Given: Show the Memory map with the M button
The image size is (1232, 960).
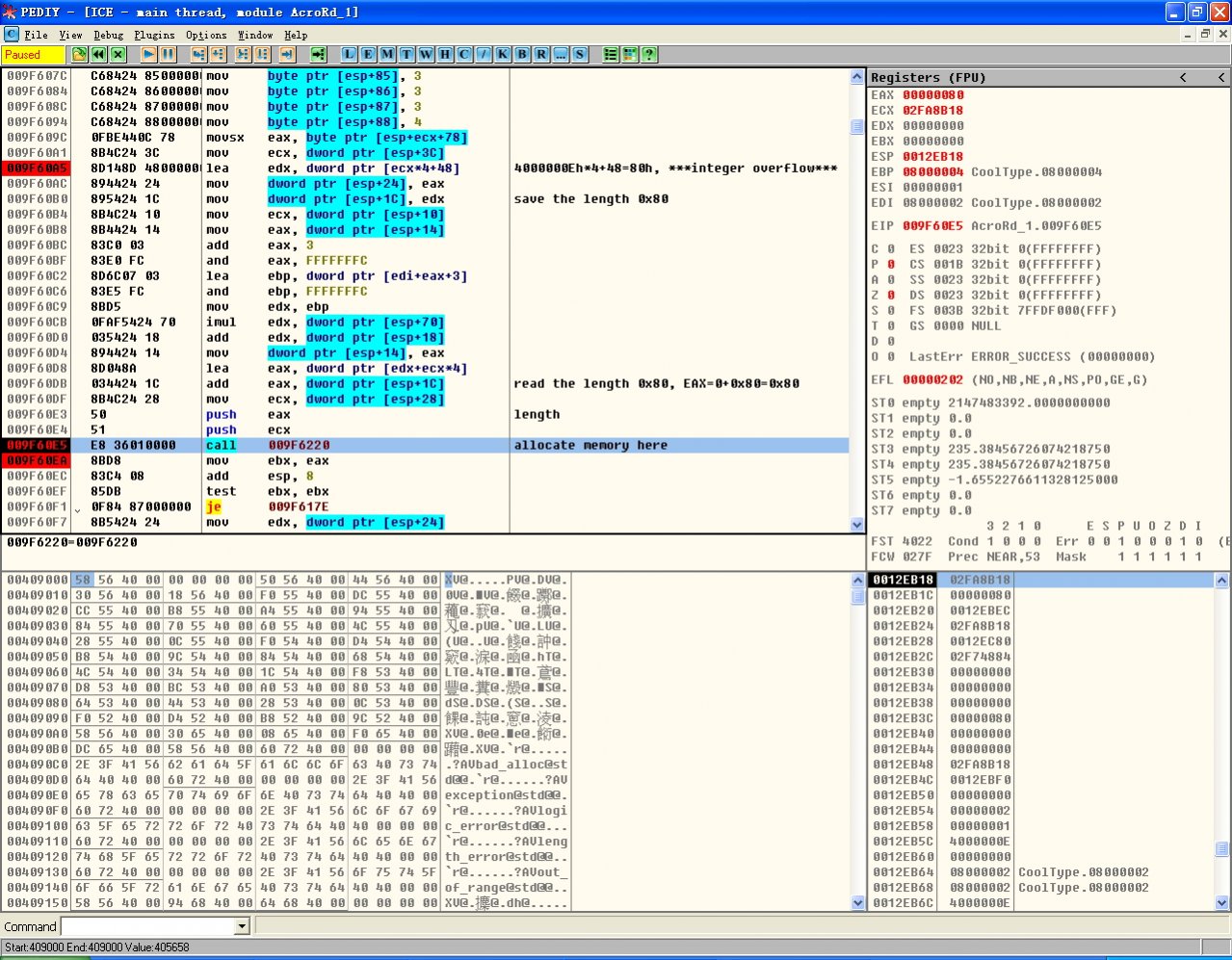Looking at the screenshot, I should click(x=387, y=55).
